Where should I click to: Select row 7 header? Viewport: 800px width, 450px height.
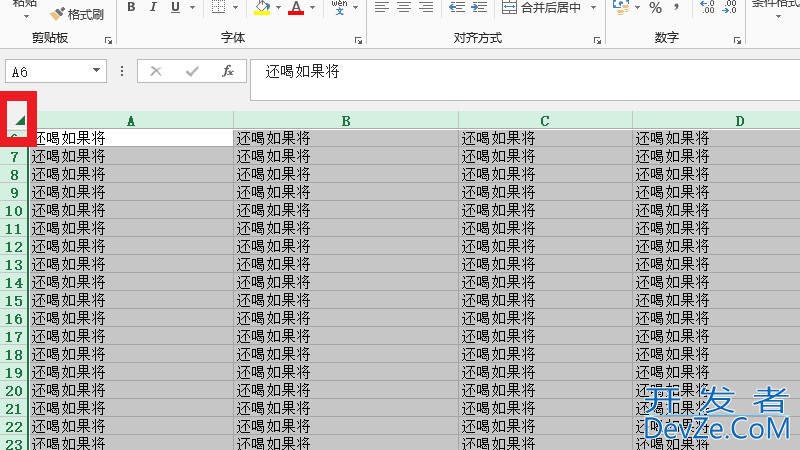14,156
